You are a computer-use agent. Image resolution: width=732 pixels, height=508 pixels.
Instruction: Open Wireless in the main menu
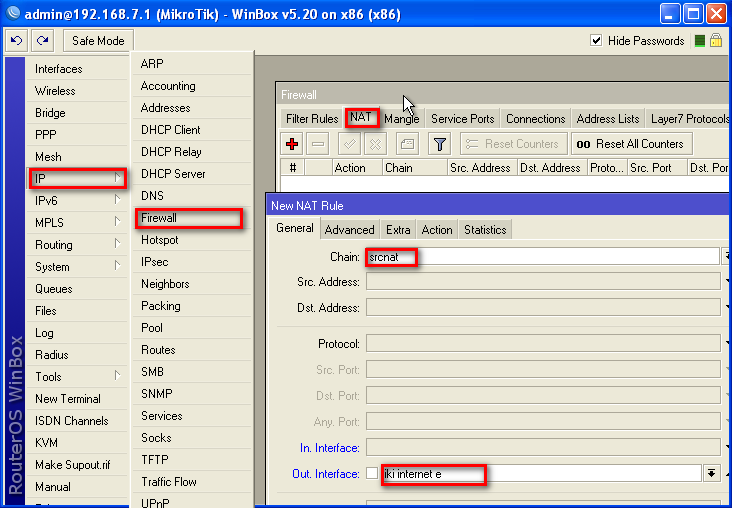(77, 91)
